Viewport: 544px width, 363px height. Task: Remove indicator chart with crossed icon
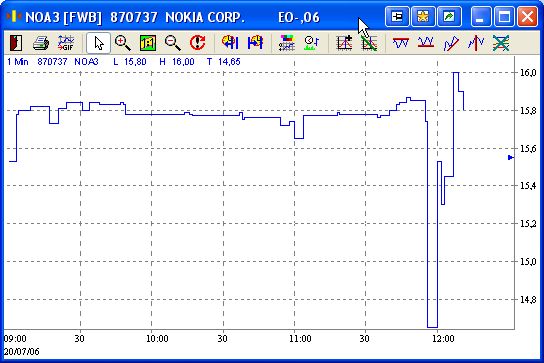369,43
